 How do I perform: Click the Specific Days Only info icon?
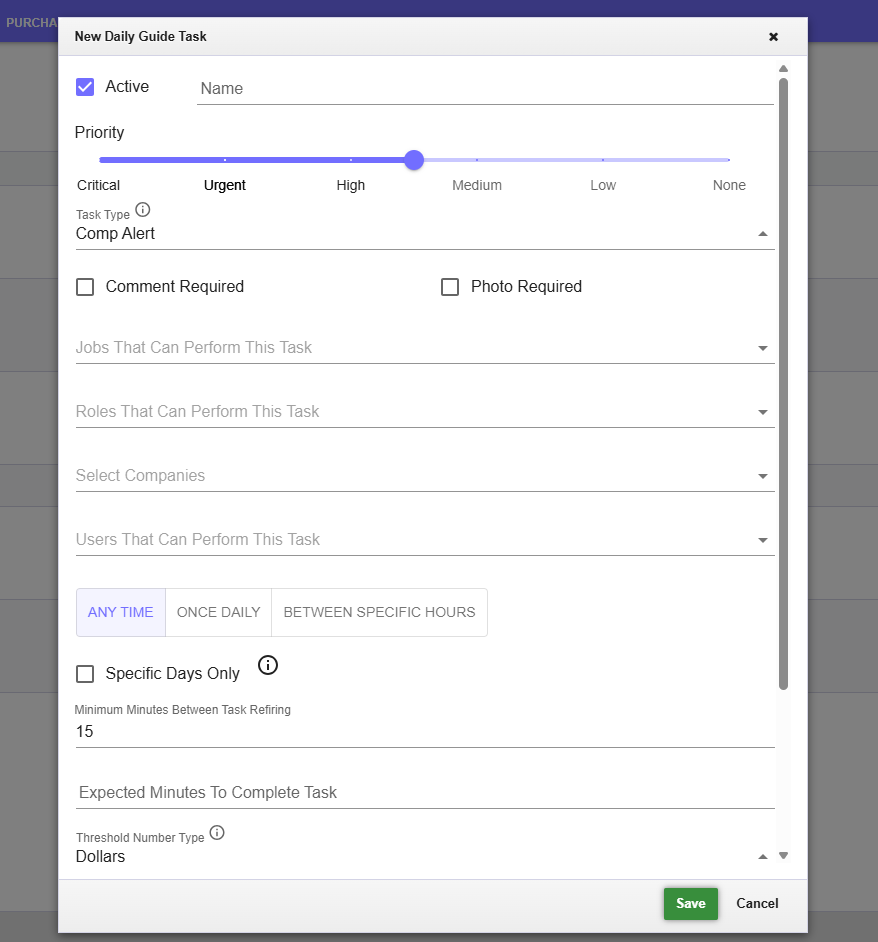(268, 665)
